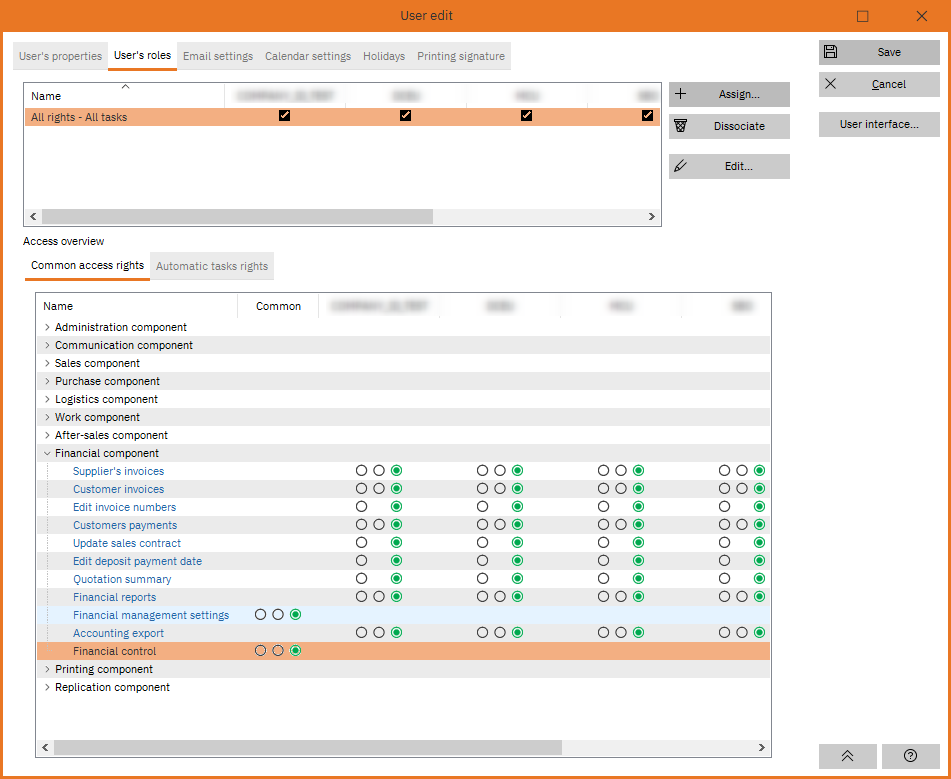Collapse the Financial component node
951x779 pixels.
click(47, 453)
